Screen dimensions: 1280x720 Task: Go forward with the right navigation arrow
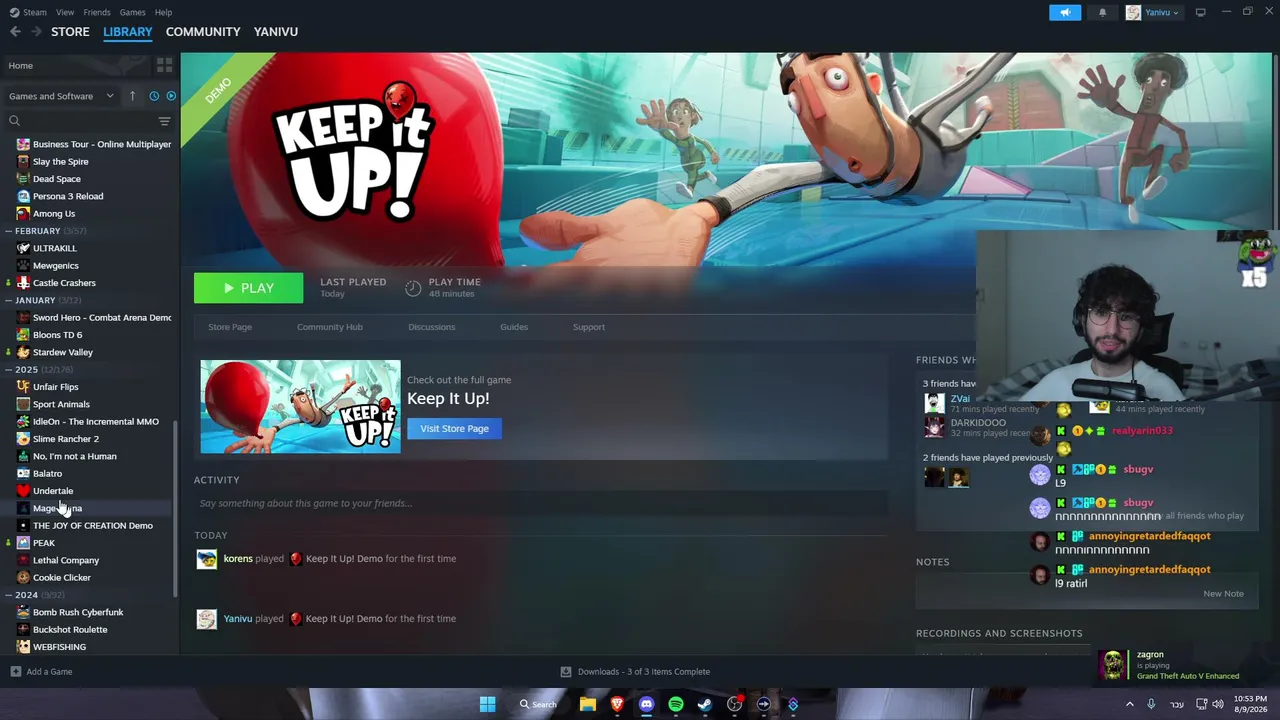[x=37, y=32]
